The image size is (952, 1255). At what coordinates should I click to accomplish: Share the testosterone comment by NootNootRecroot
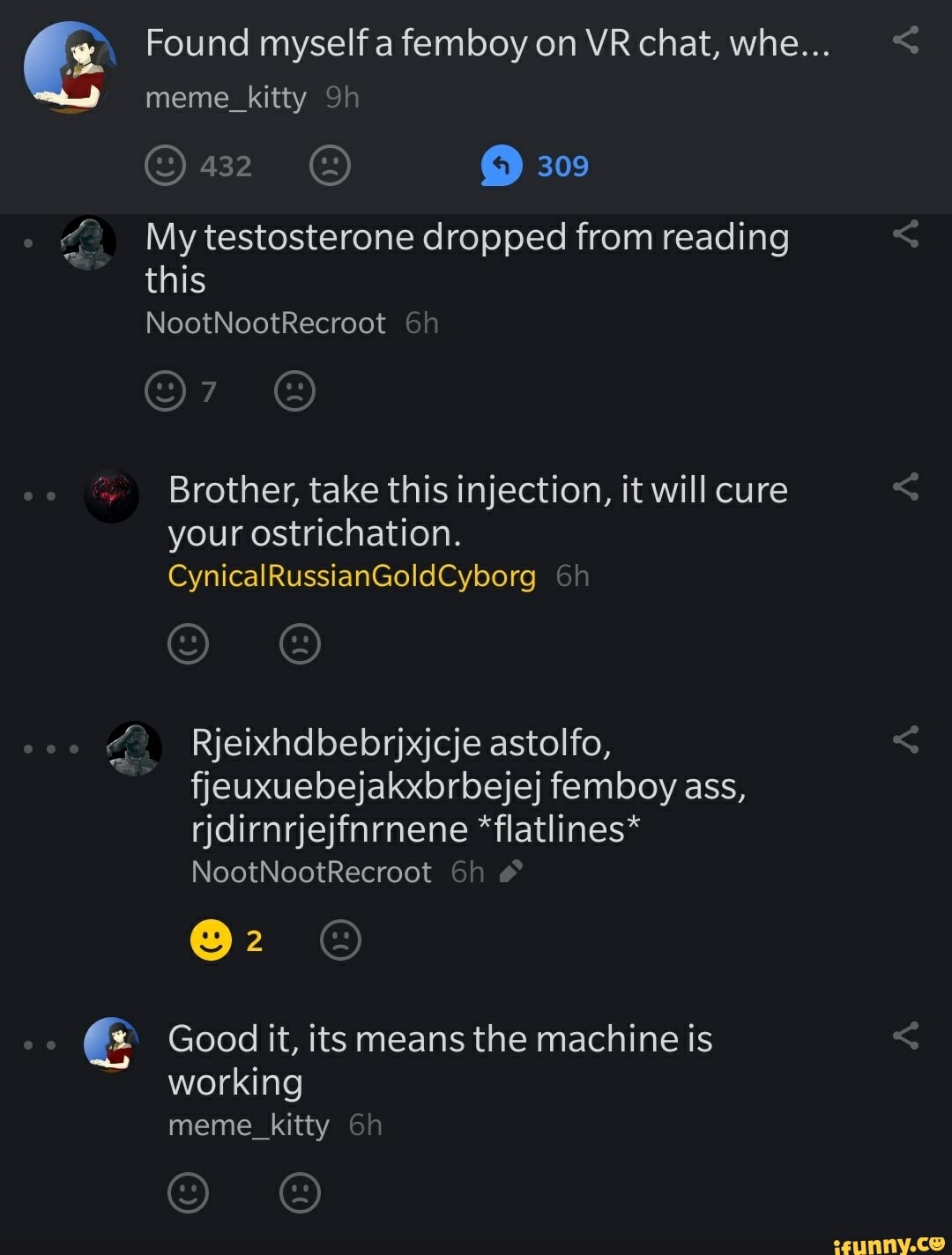click(905, 234)
